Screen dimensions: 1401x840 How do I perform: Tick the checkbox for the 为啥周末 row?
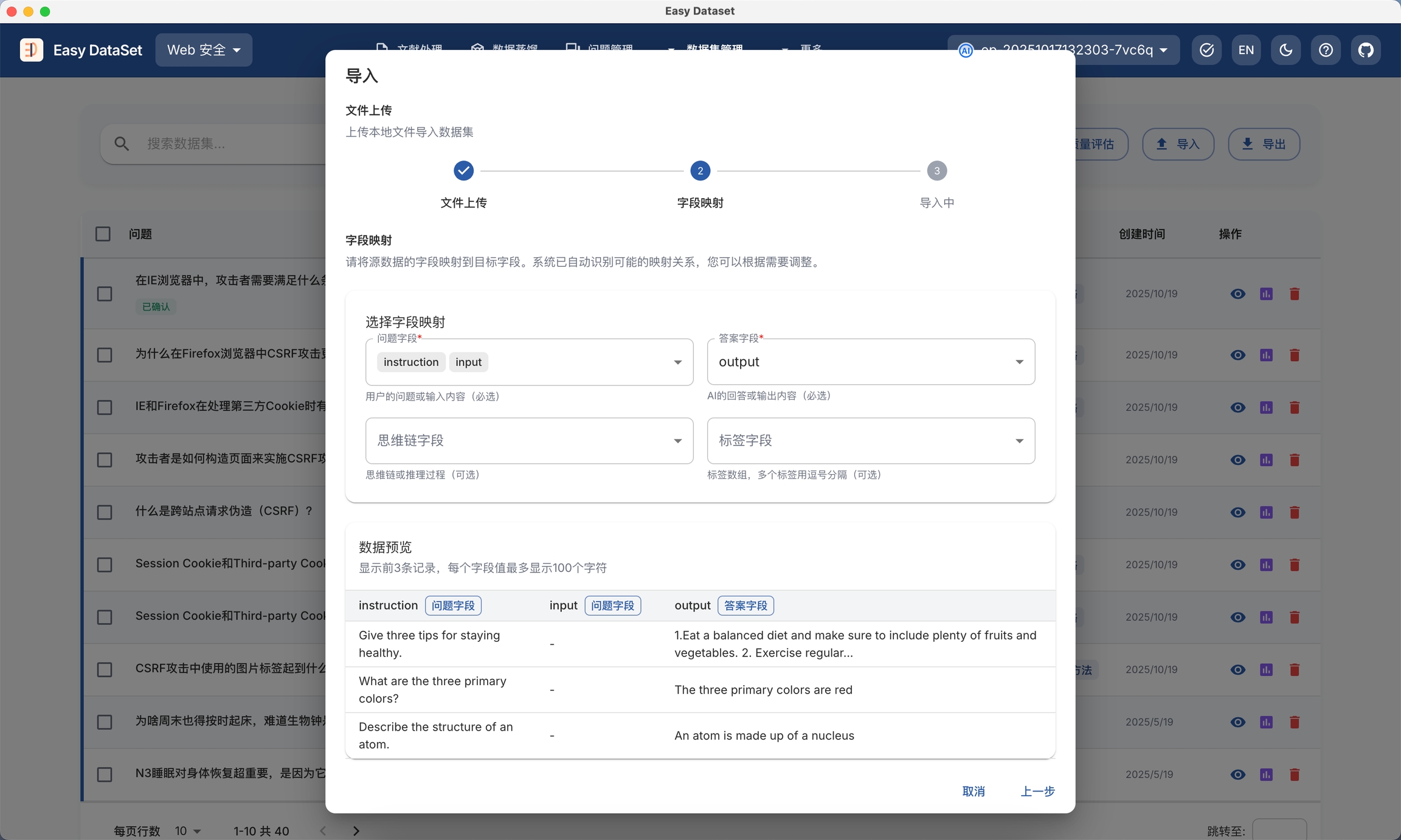click(x=105, y=722)
